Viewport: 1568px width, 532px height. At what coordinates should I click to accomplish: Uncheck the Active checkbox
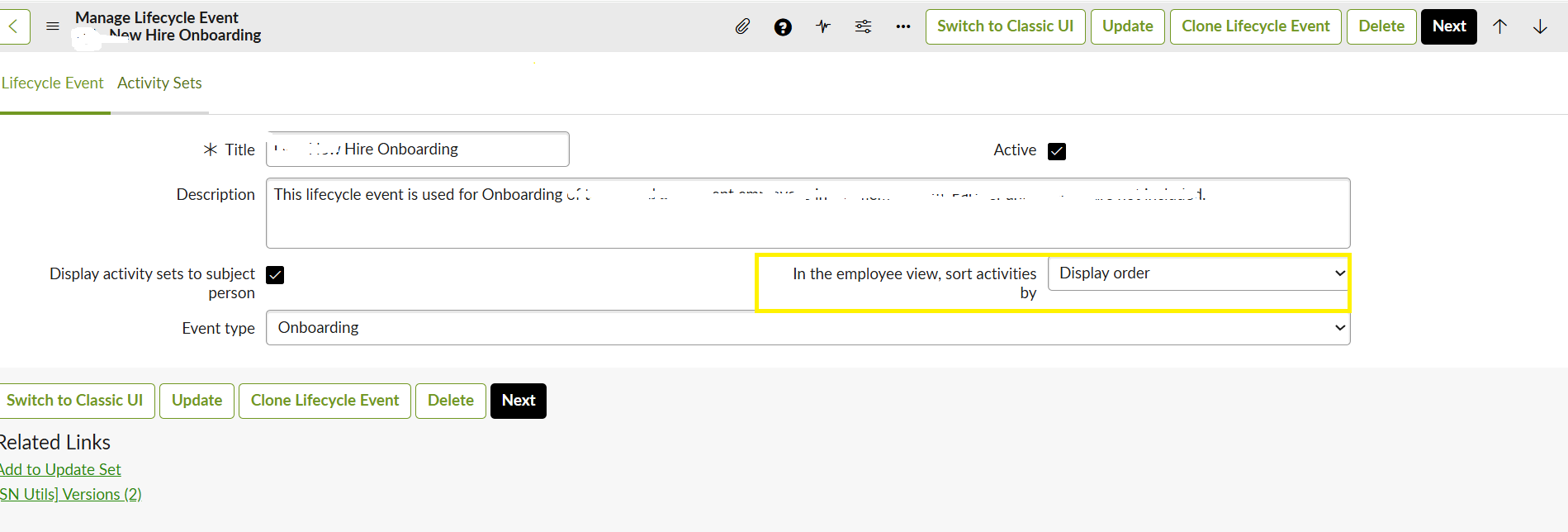point(1057,151)
